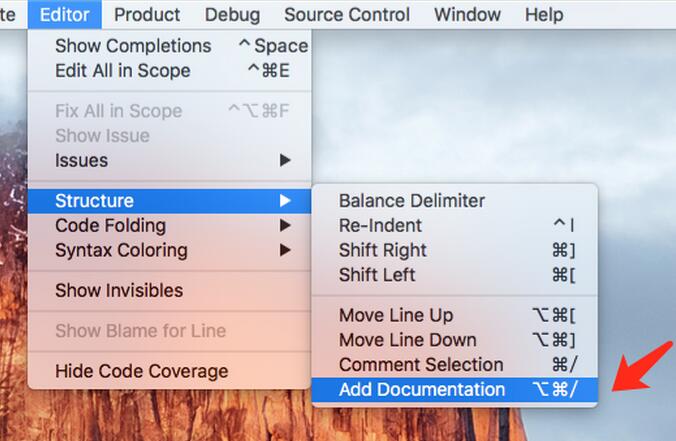Select Shift Right
This screenshot has width=676, height=441.
click(x=383, y=250)
